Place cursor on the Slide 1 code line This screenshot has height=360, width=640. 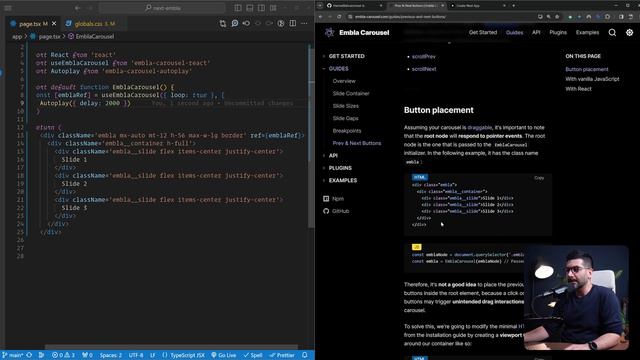(x=74, y=160)
